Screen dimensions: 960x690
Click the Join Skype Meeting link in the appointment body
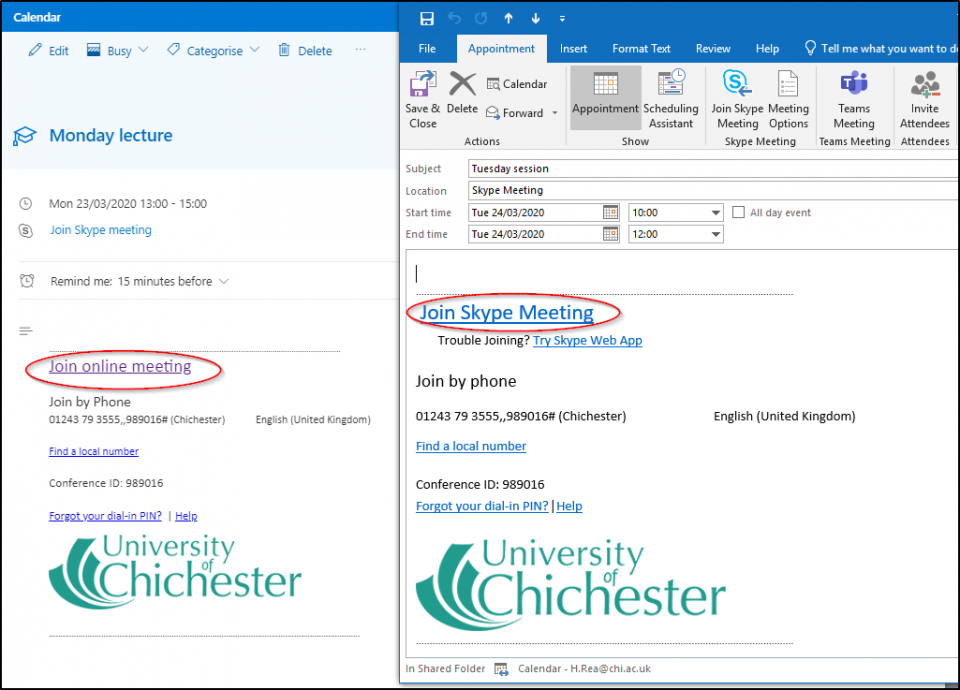coord(506,313)
